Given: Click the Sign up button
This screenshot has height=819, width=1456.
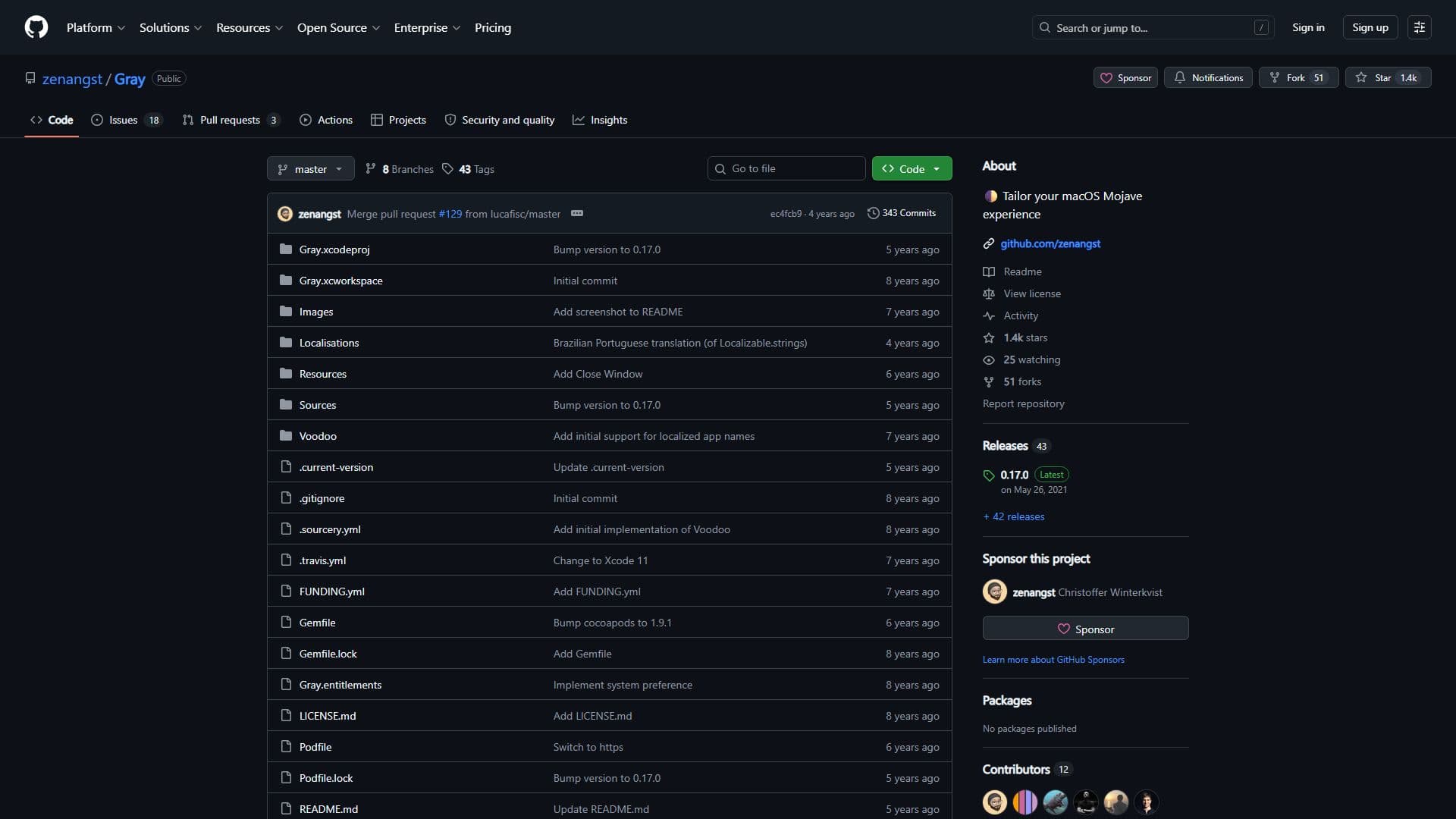Looking at the screenshot, I should [x=1370, y=27].
